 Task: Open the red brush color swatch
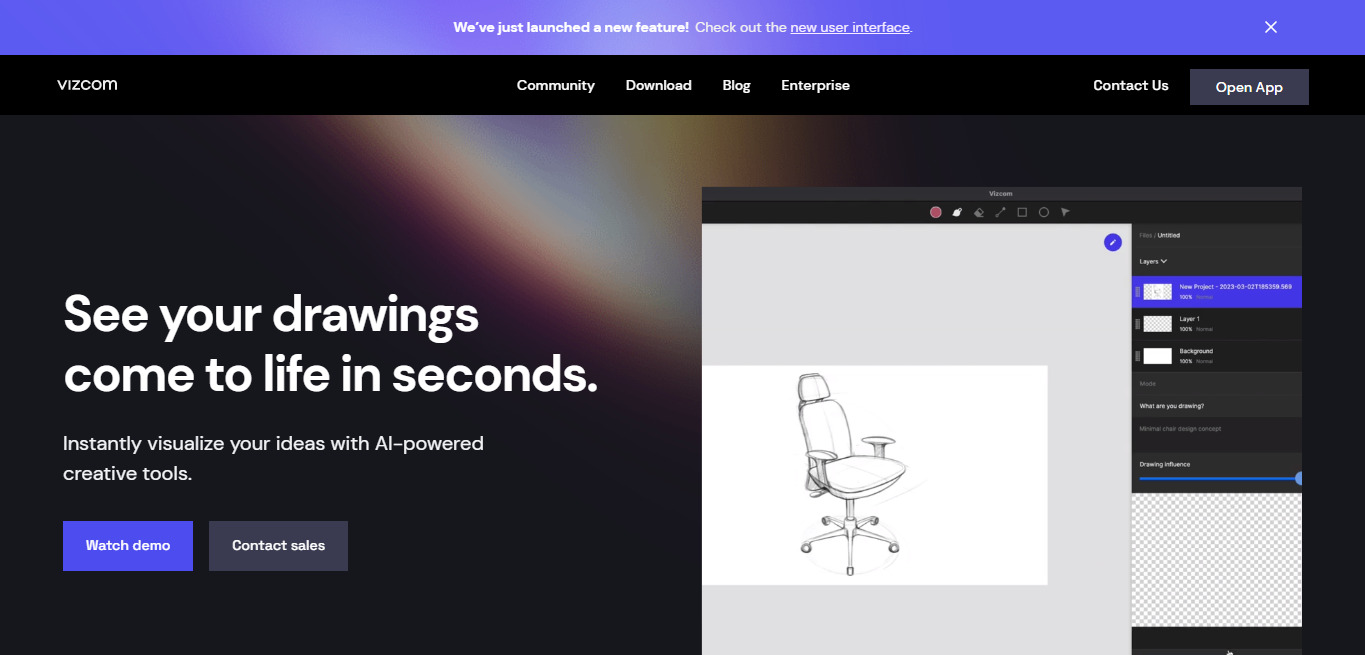coord(936,212)
